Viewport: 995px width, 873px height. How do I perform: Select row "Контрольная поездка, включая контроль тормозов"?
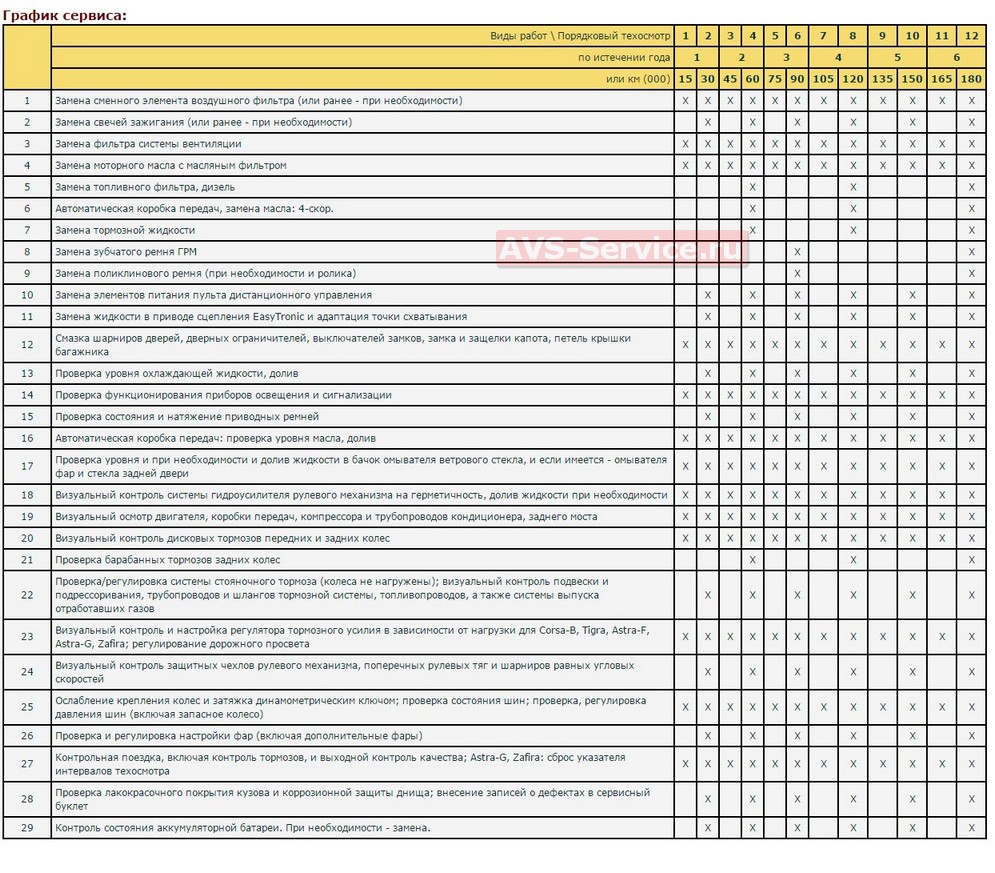(495, 764)
